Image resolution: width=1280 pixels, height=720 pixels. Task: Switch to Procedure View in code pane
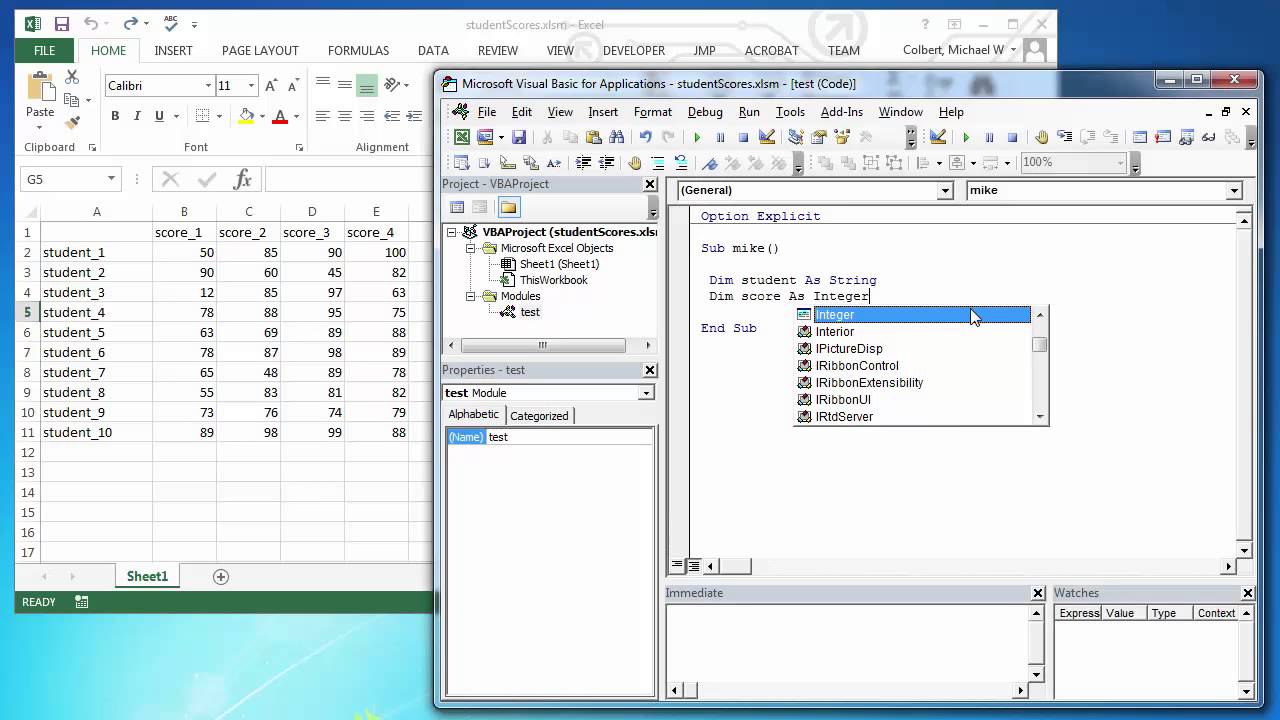tap(677, 566)
